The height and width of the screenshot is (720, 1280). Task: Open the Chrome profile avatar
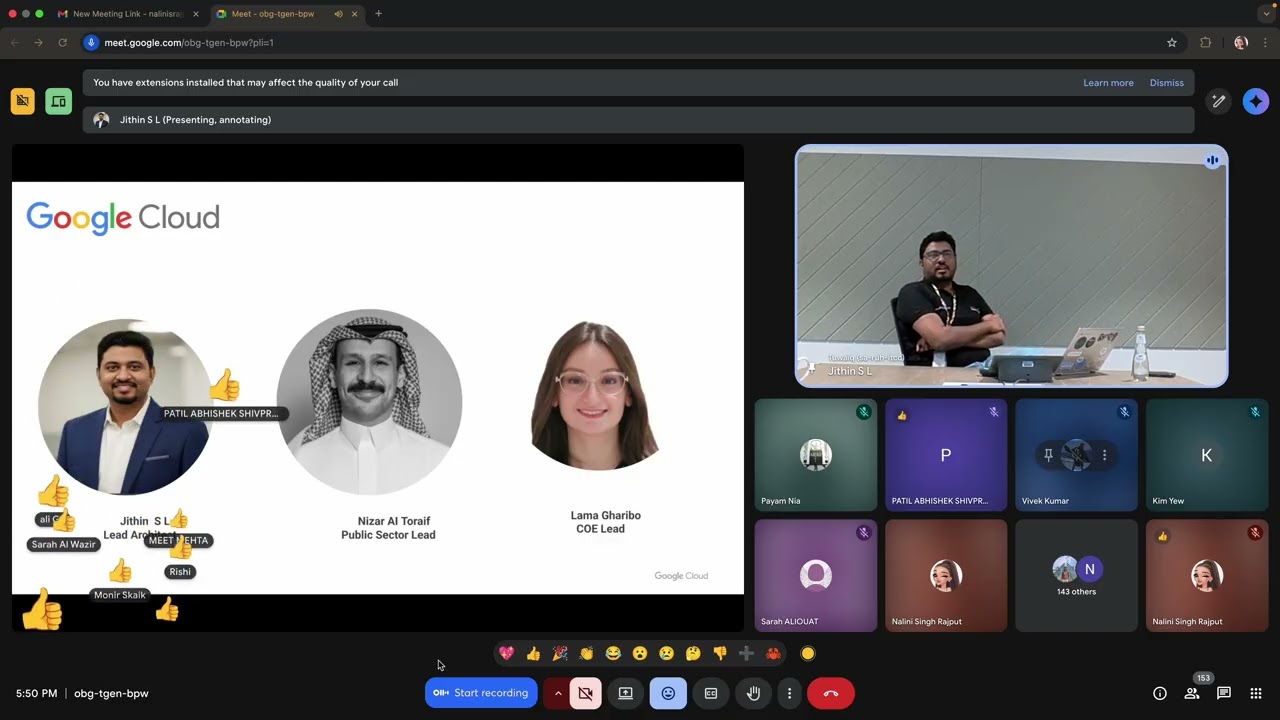click(1241, 43)
